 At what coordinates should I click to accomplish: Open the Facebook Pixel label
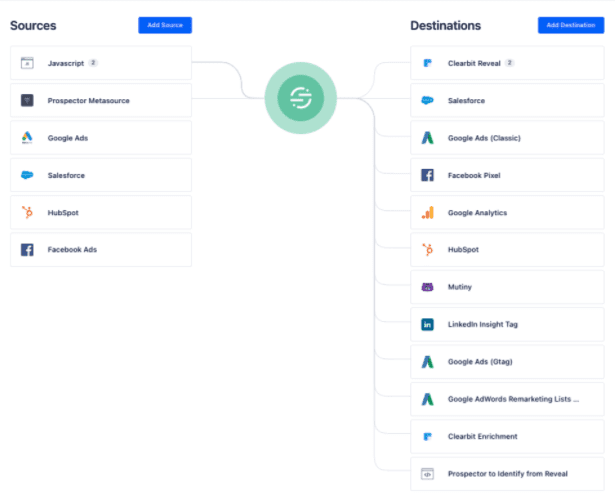click(x=474, y=175)
